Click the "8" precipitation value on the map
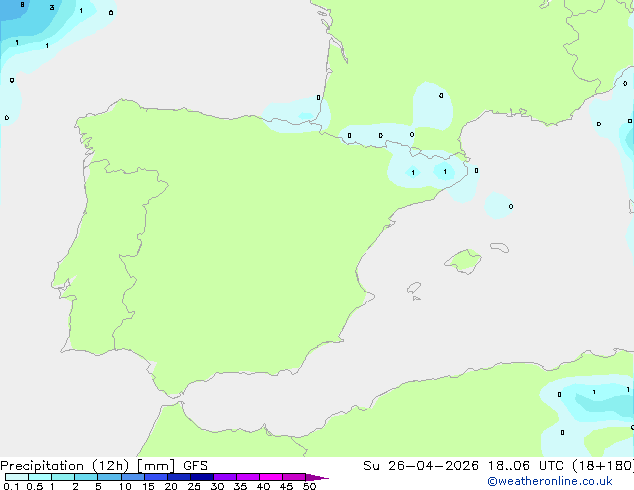Image resolution: width=634 pixels, height=490 pixels. [x=23, y=5]
